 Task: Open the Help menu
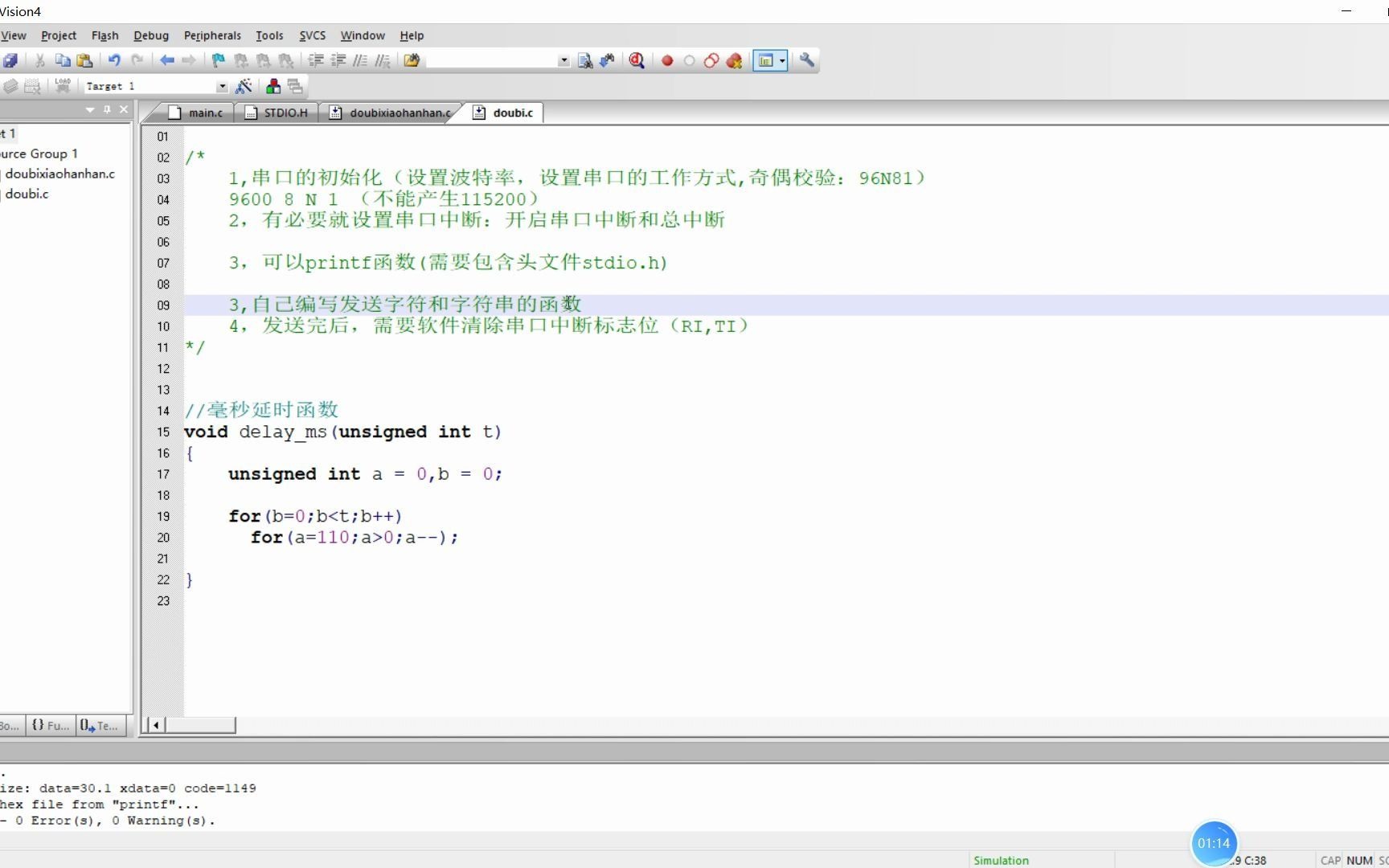pos(412,35)
